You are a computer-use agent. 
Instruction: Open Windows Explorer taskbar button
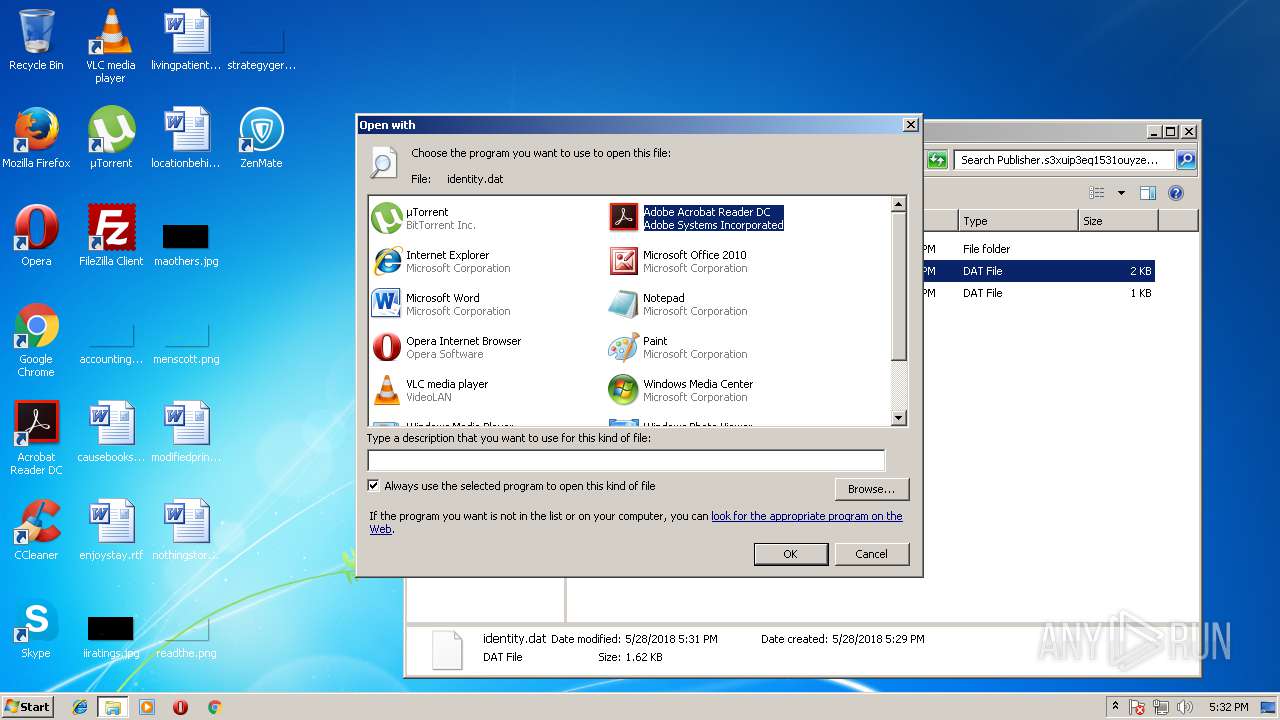tap(113, 707)
